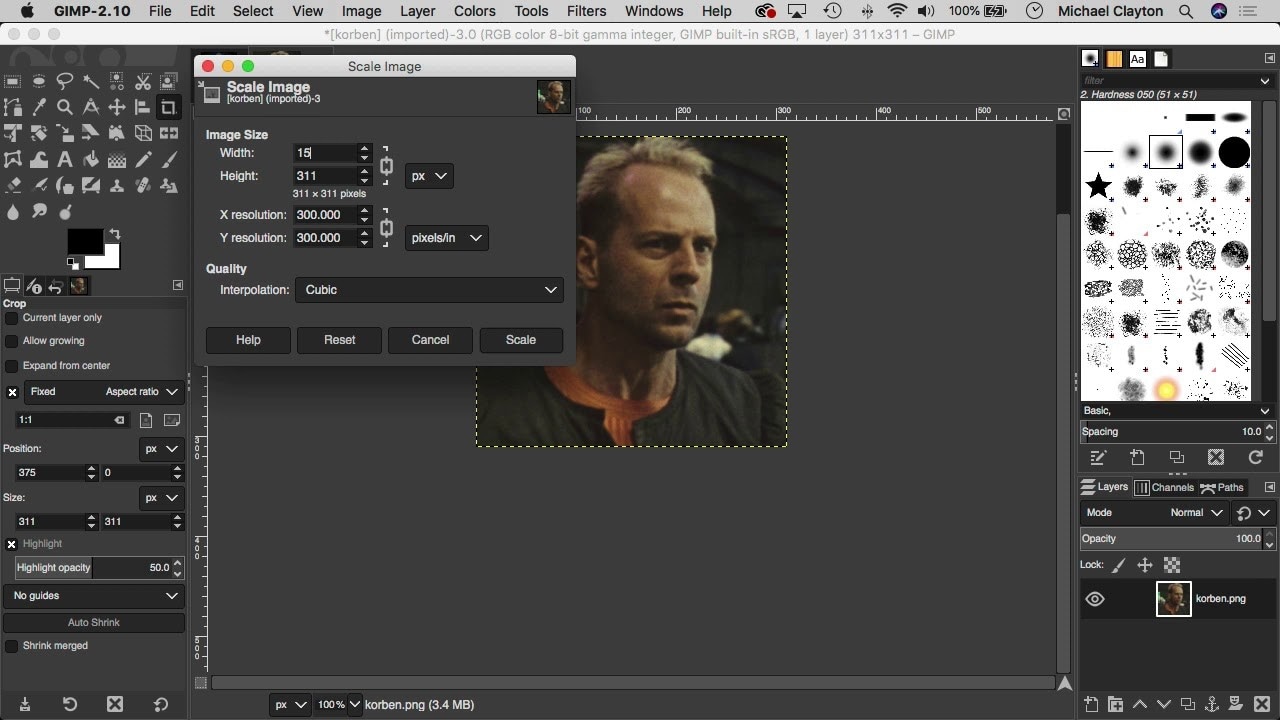Choose the Clone stamp tool
The image size is (1280, 720).
[117, 185]
